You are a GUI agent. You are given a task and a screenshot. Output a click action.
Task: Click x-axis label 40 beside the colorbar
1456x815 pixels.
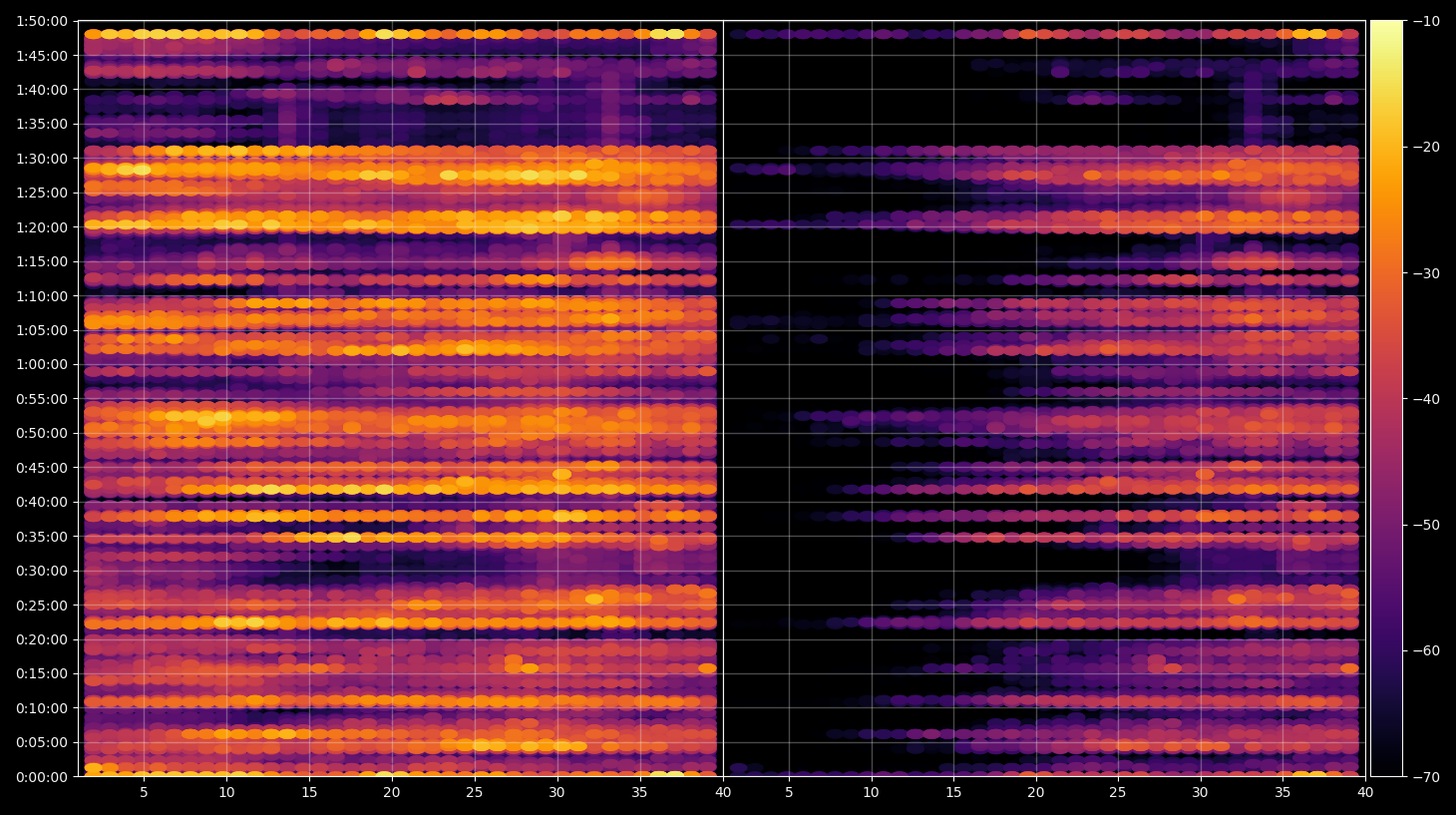tap(1365, 792)
